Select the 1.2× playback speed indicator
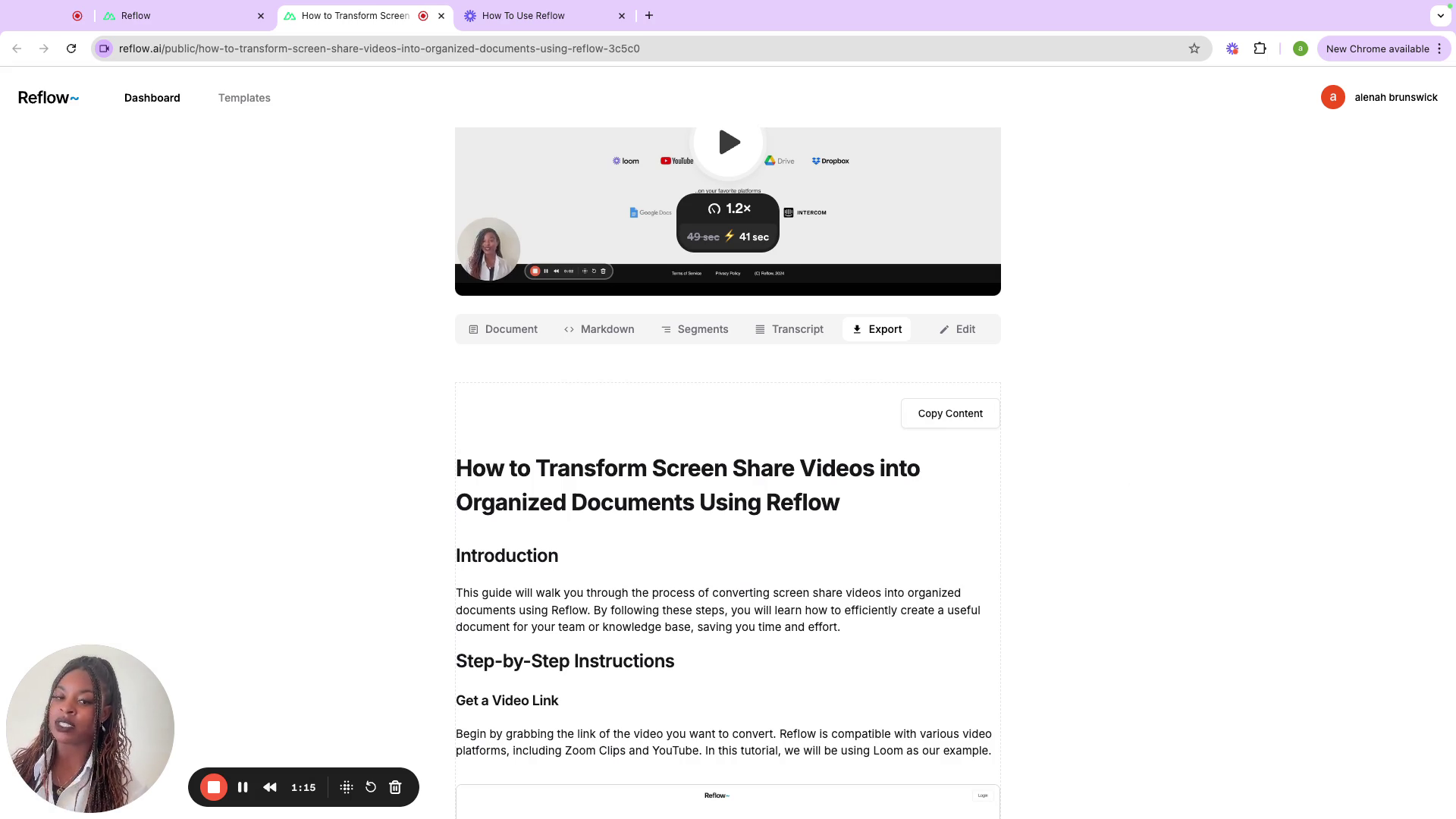1456x819 pixels. (x=730, y=209)
